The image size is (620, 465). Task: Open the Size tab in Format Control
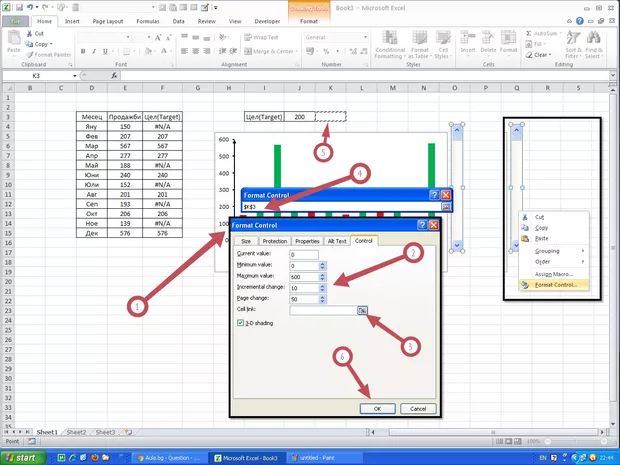click(x=246, y=241)
